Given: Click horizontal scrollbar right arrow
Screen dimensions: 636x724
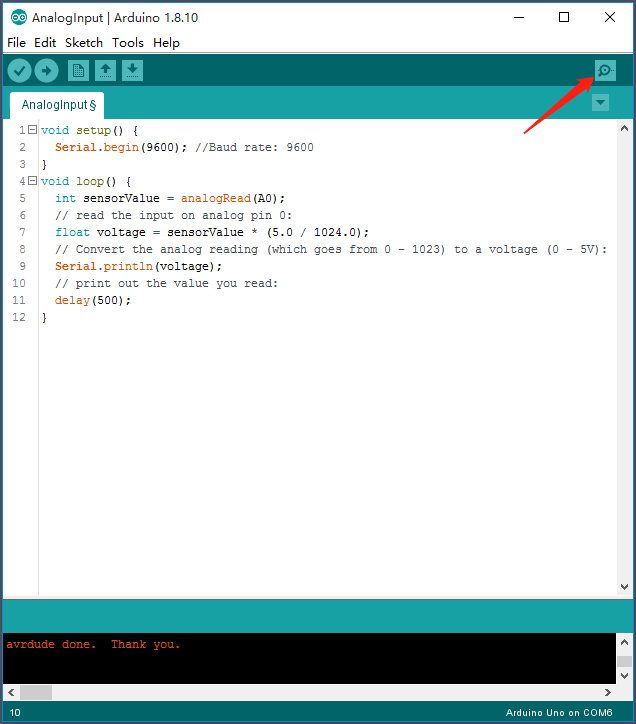Looking at the screenshot, I should pos(608,693).
